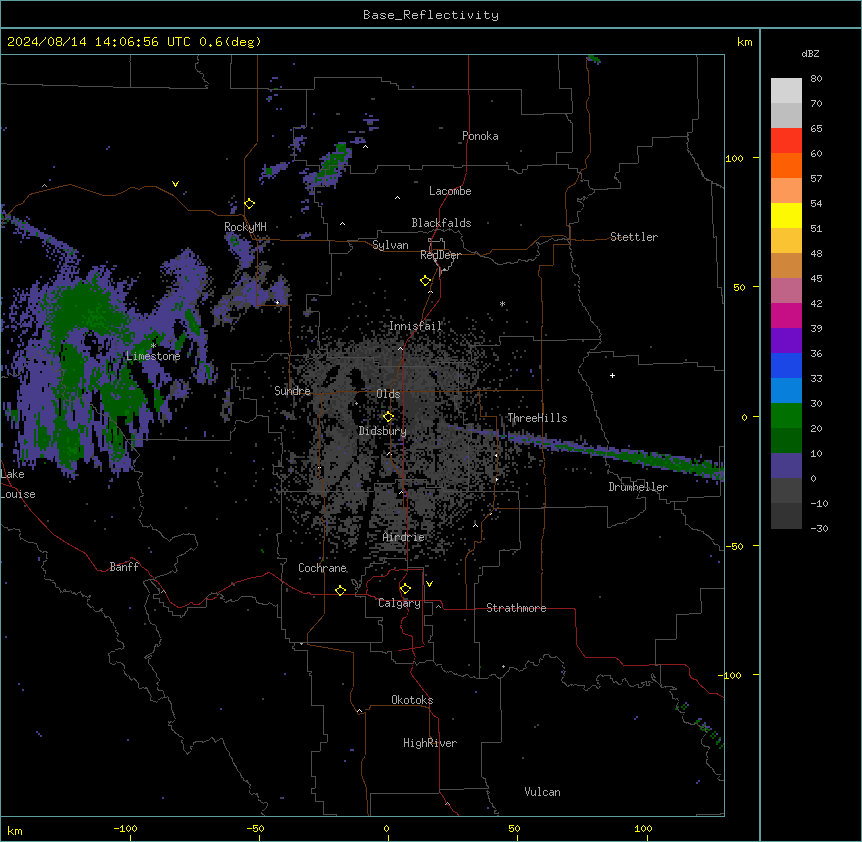Pick the magenta swatch in dBZ legend

coord(786,315)
